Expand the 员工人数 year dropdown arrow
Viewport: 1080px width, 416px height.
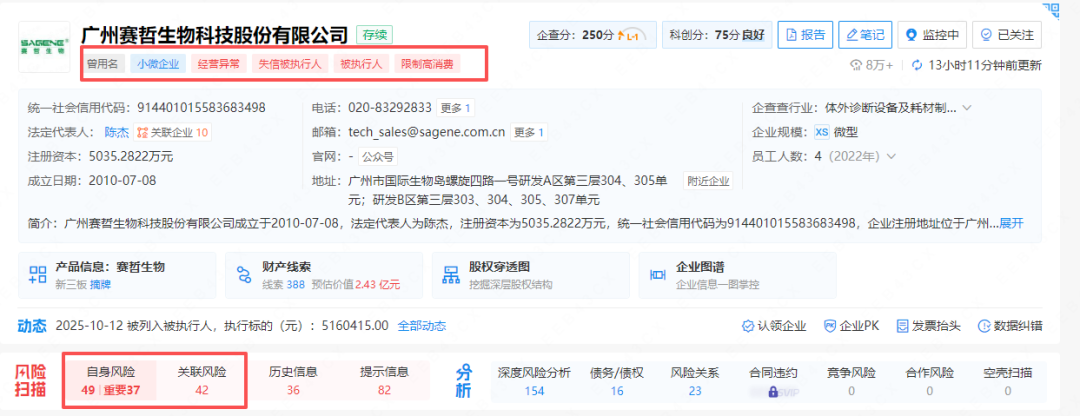[891, 156]
